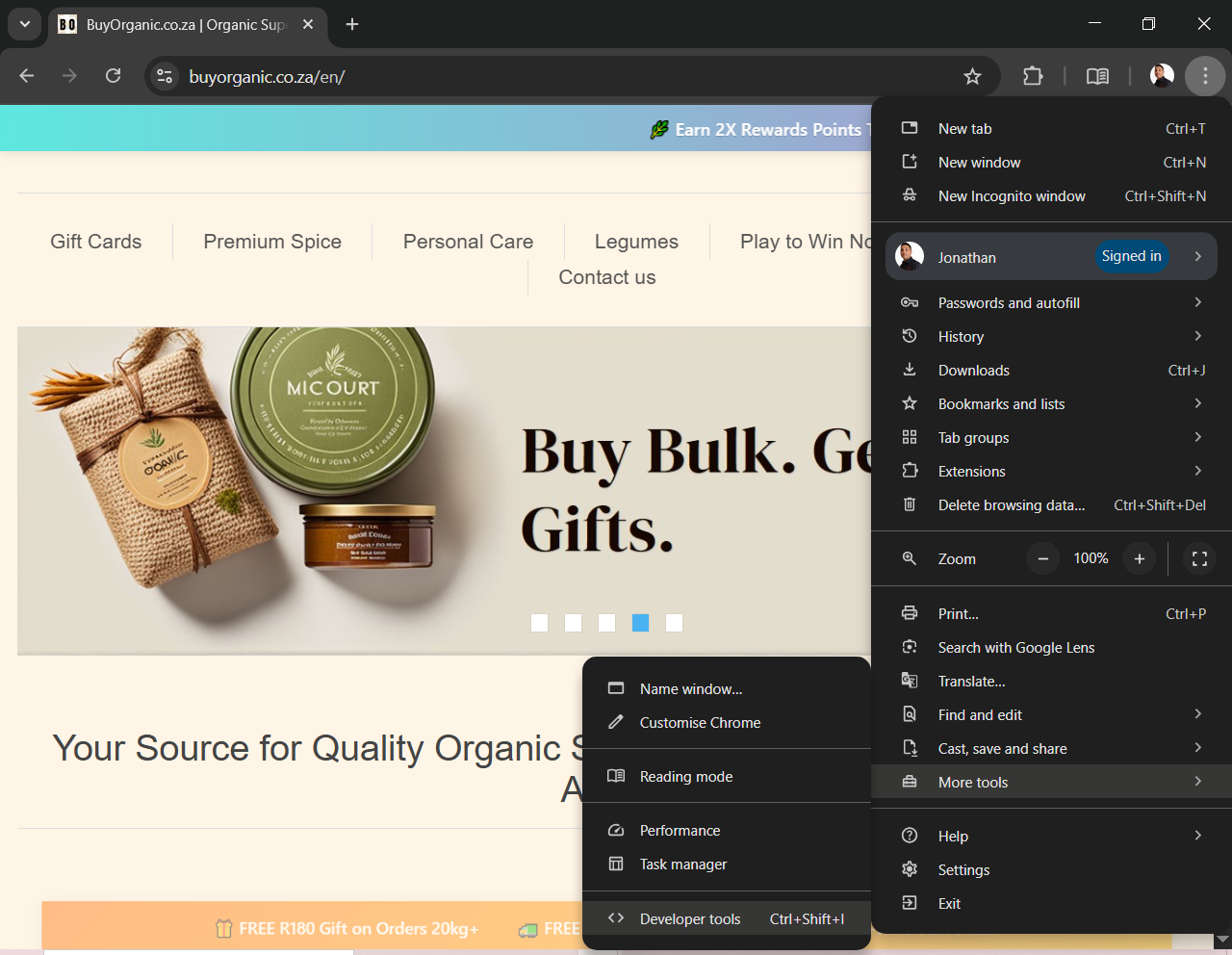
Task: Open the Jonathan profile avatar in toolbar
Action: [1161, 75]
